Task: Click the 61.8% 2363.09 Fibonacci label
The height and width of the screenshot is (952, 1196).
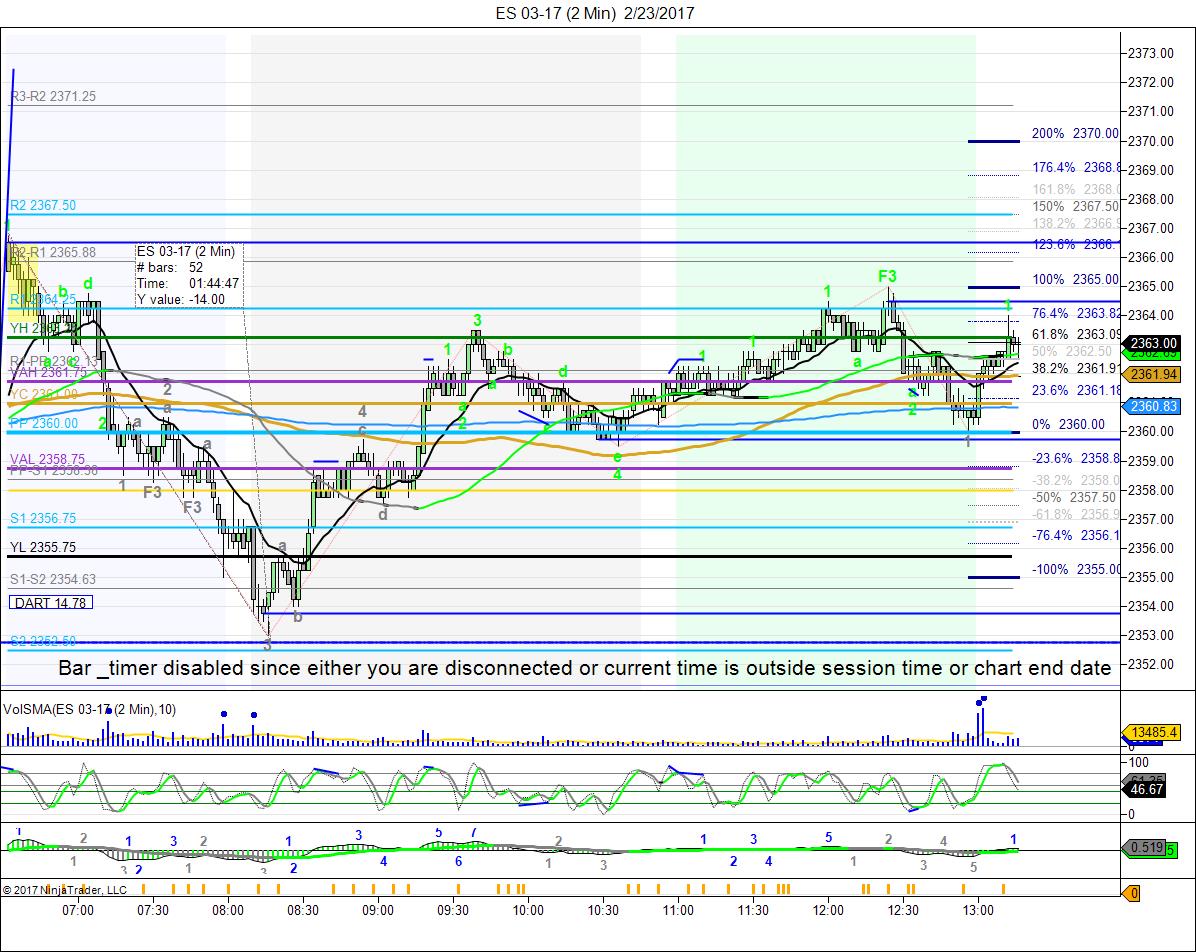Action: [x=1075, y=334]
